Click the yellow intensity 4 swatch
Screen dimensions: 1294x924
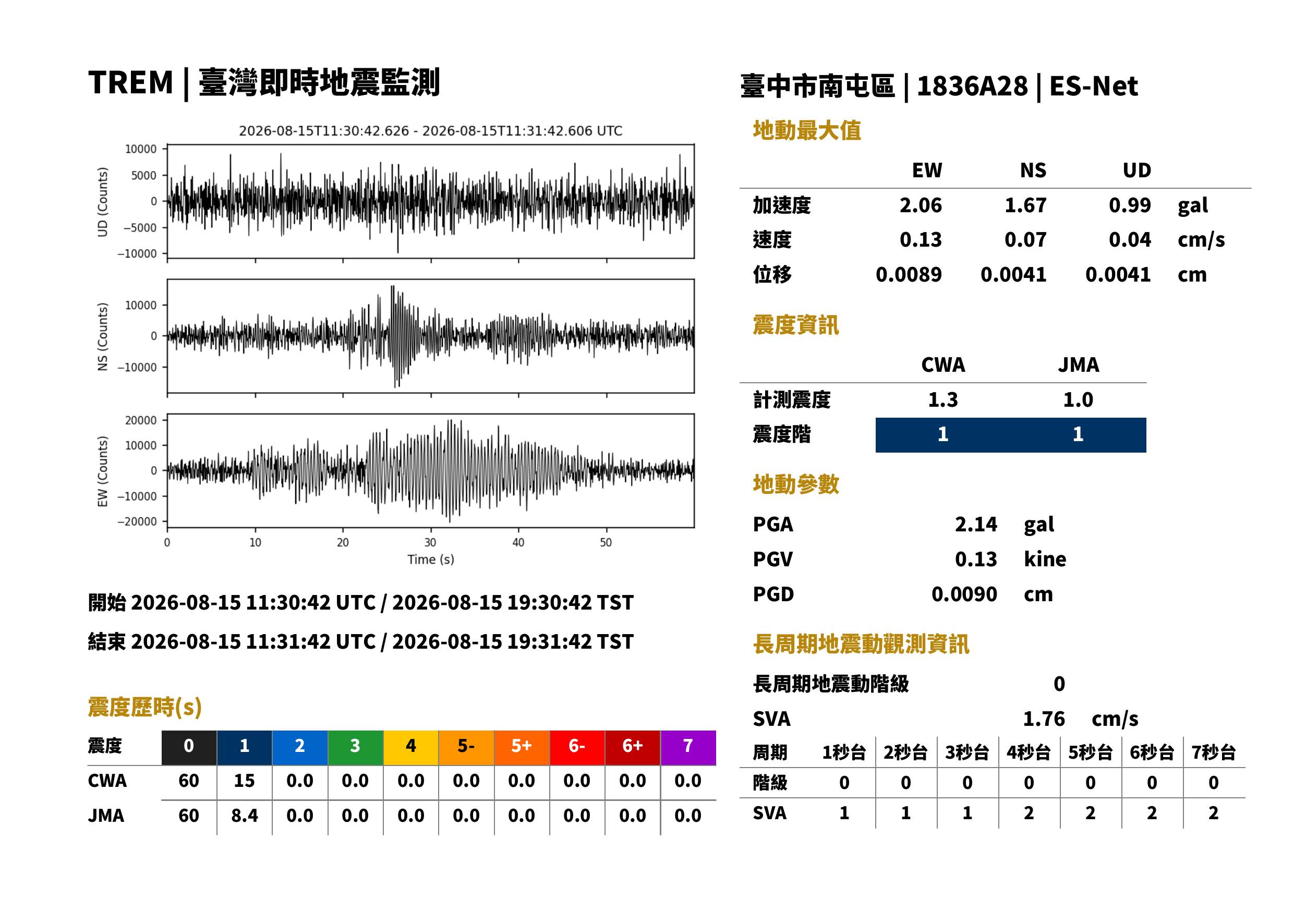click(411, 748)
